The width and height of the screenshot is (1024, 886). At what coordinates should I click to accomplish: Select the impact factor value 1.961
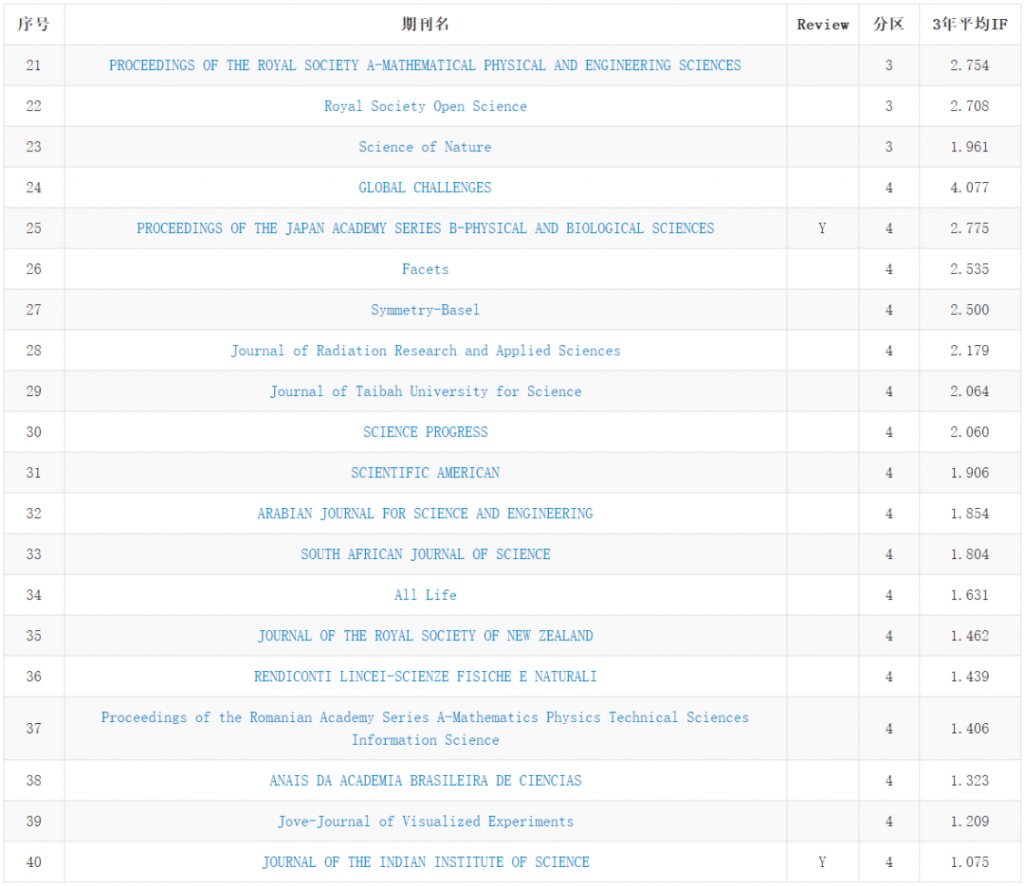click(970, 147)
